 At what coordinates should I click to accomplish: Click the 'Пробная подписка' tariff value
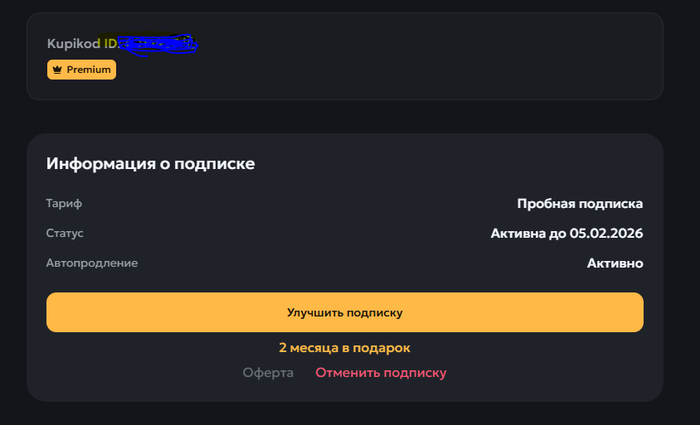(x=579, y=204)
